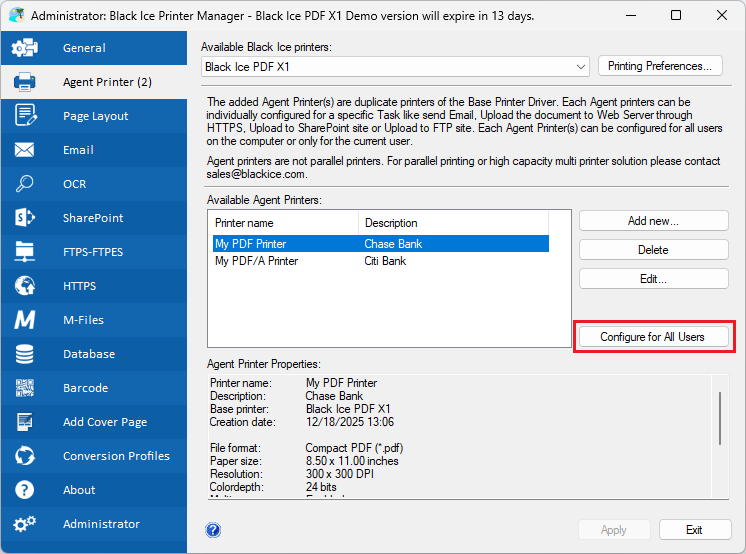Image resolution: width=746 pixels, height=554 pixels.
Task: Open the Barcode icon in sidebar
Action: pyautogui.click(x=25, y=388)
